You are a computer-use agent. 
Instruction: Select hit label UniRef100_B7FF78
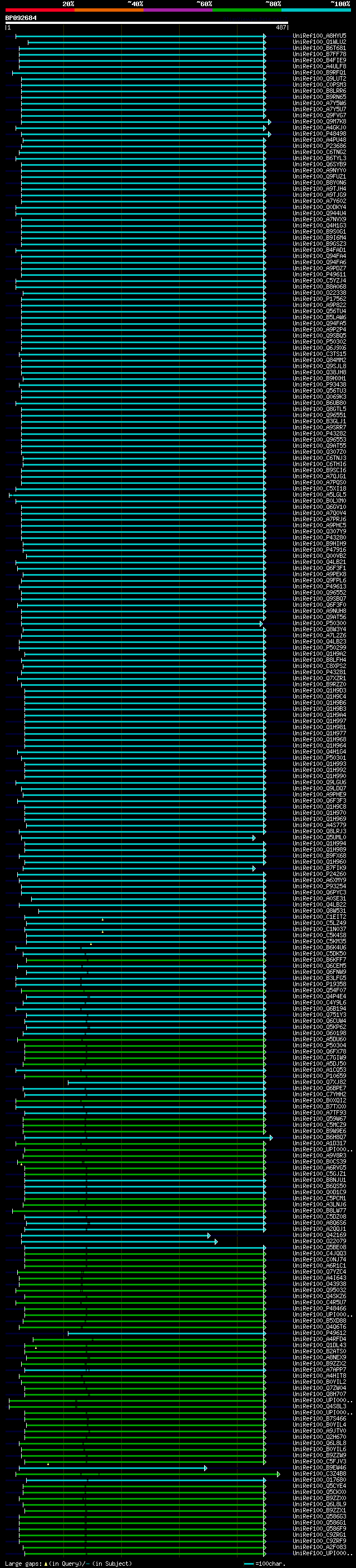pyautogui.click(x=319, y=54)
